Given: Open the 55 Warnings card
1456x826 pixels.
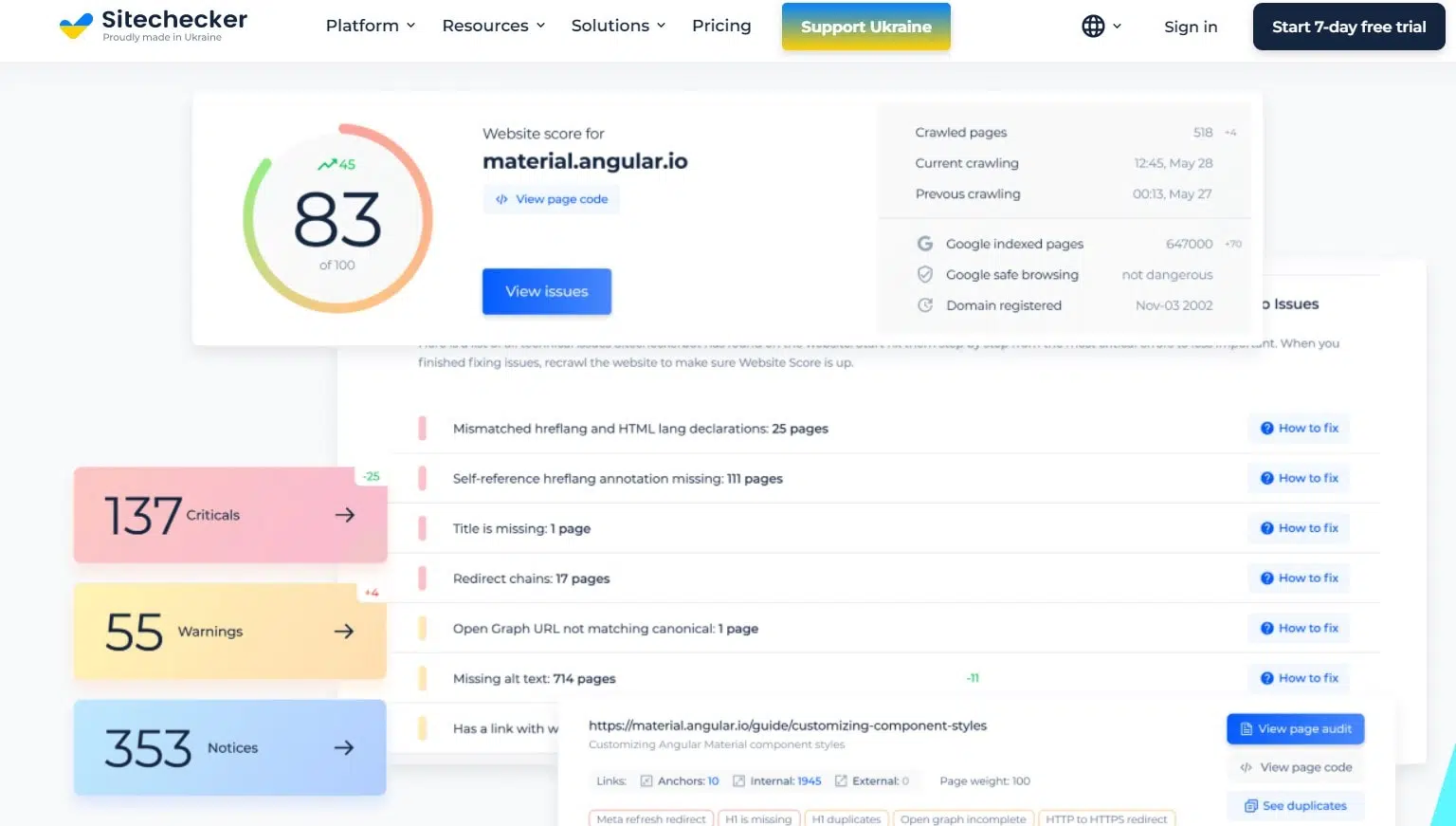Looking at the screenshot, I should [x=230, y=632].
